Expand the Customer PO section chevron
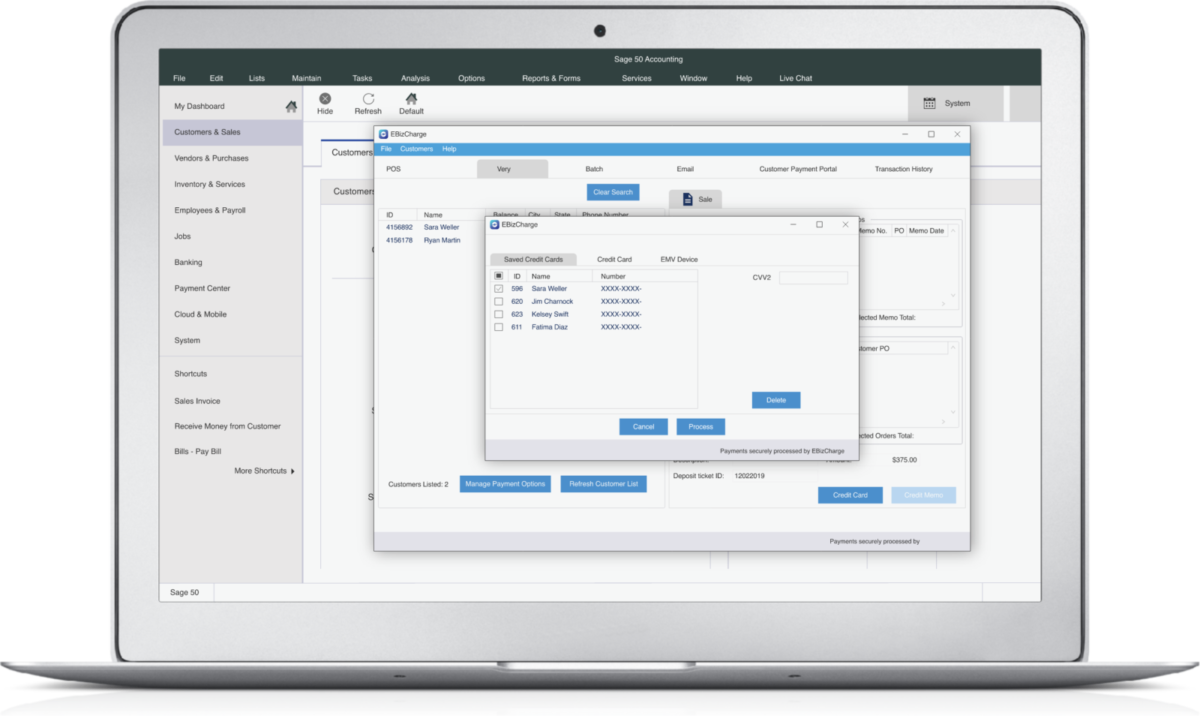 point(953,347)
